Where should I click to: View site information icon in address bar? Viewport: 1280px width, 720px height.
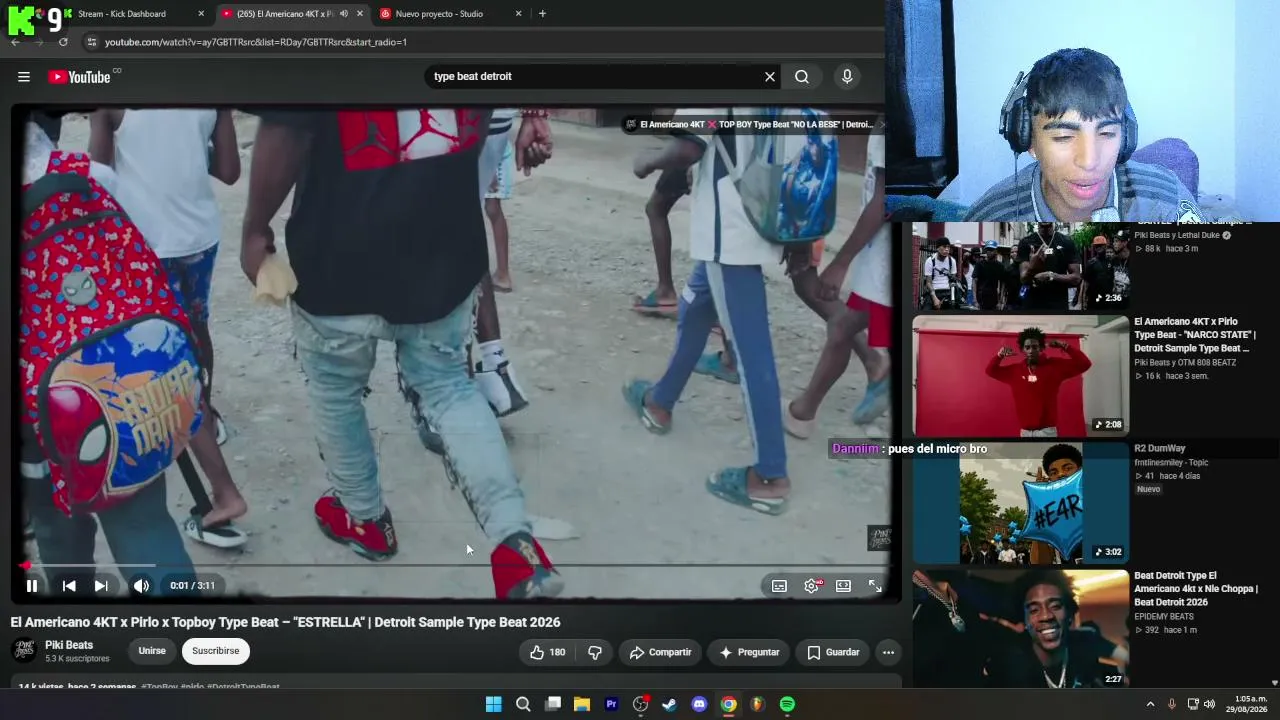click(x=92, y=42)
